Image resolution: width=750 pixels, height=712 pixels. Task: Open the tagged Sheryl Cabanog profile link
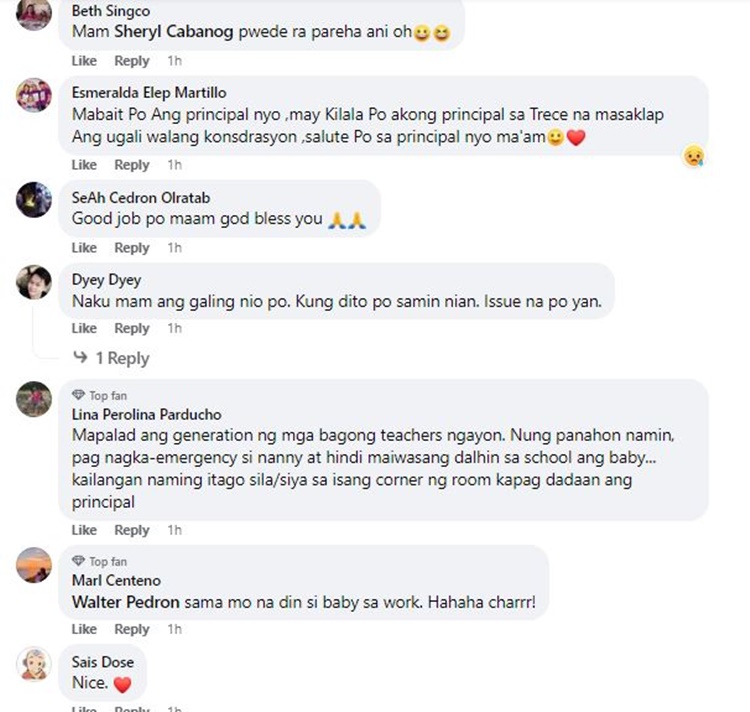pos(174,32)
